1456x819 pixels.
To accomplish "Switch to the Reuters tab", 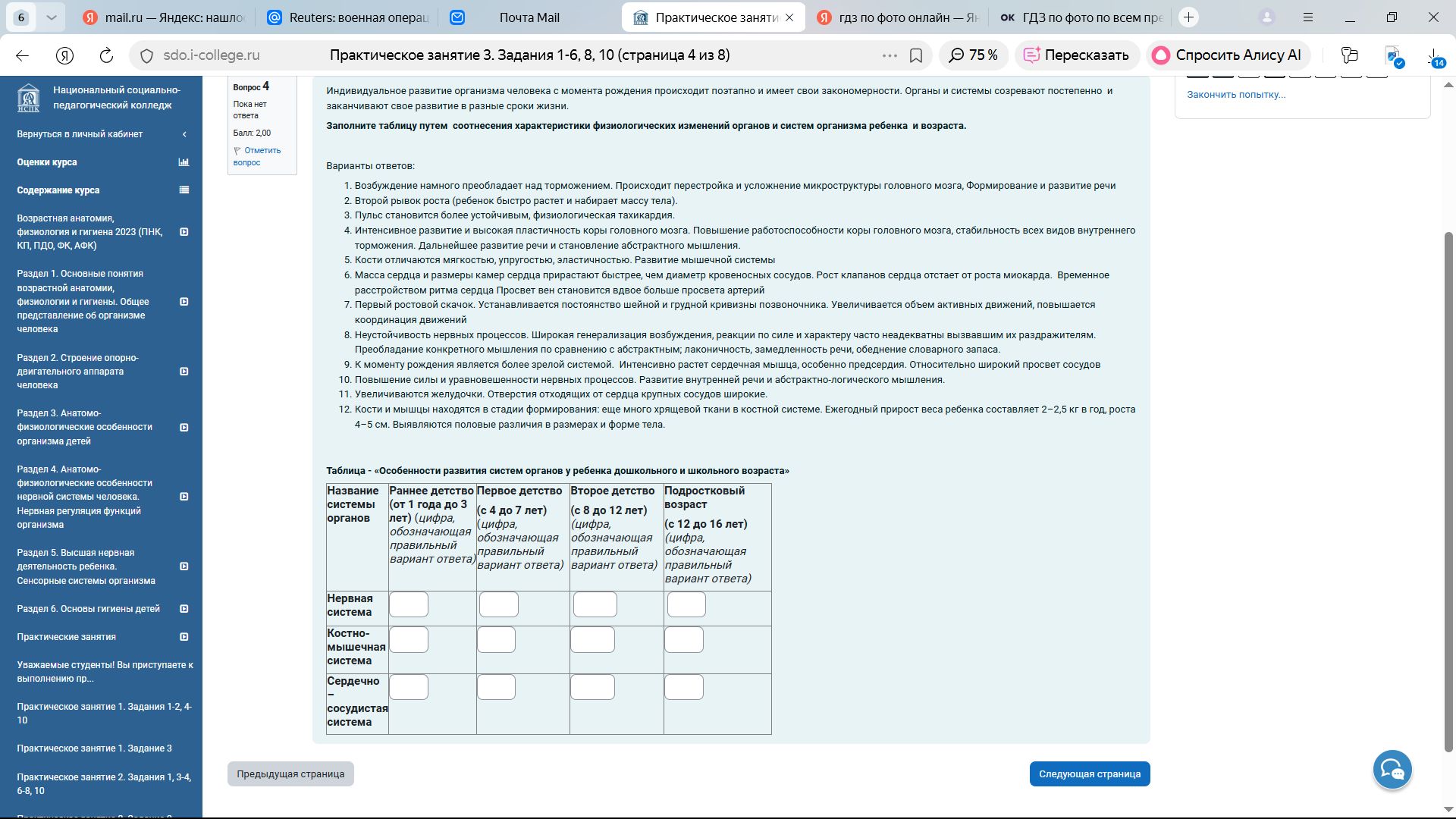I will 347,17.
